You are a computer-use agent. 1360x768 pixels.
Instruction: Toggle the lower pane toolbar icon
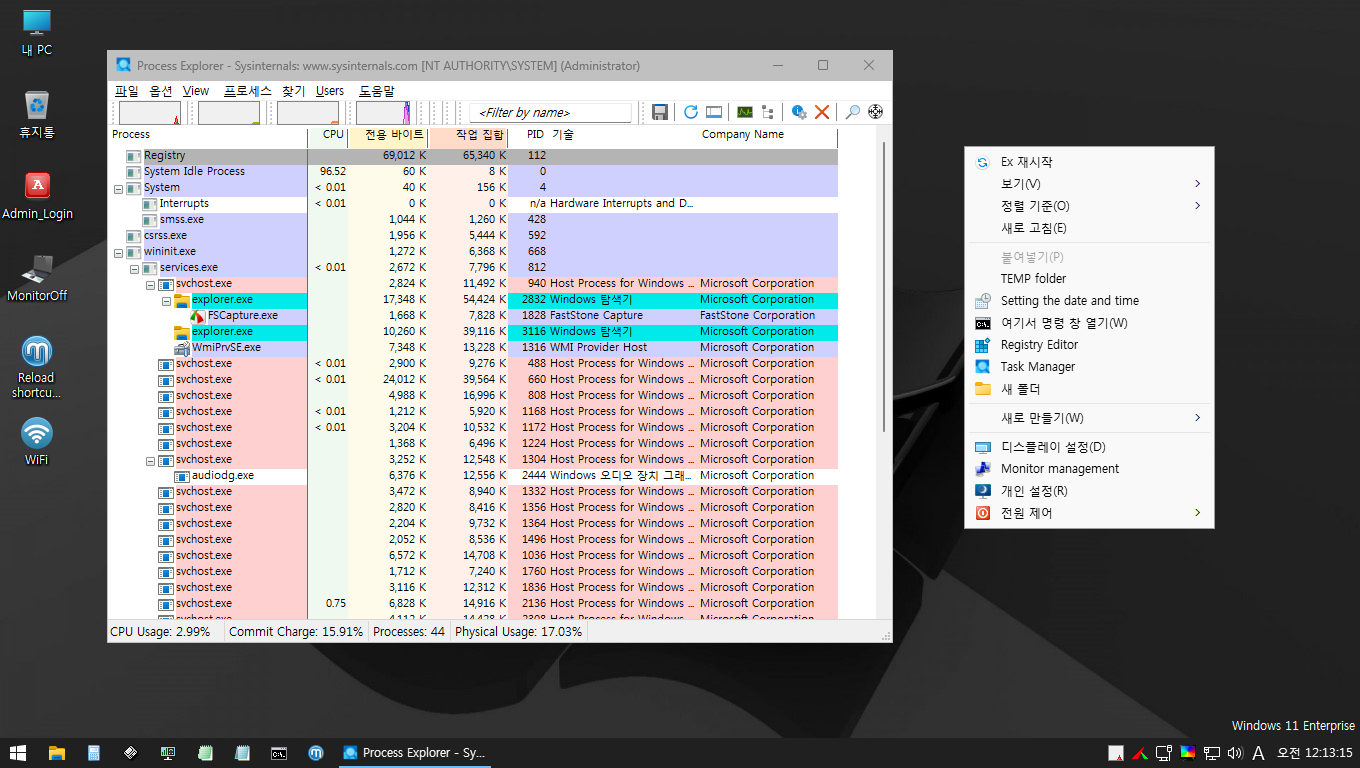(714, 112)
